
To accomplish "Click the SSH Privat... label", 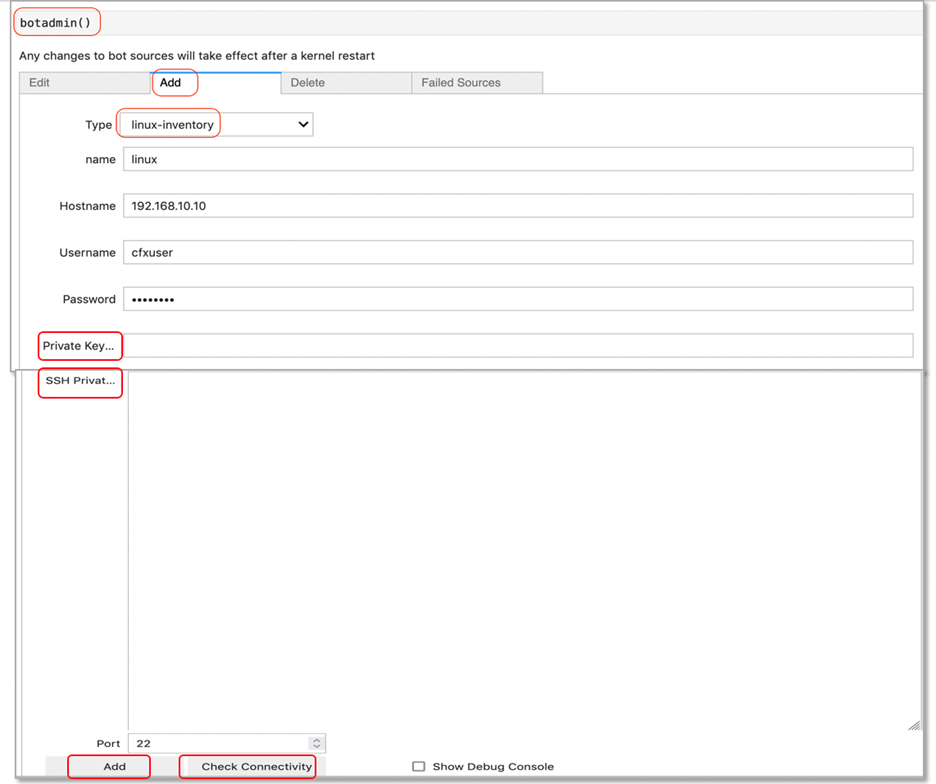I will tap(79, 381).
